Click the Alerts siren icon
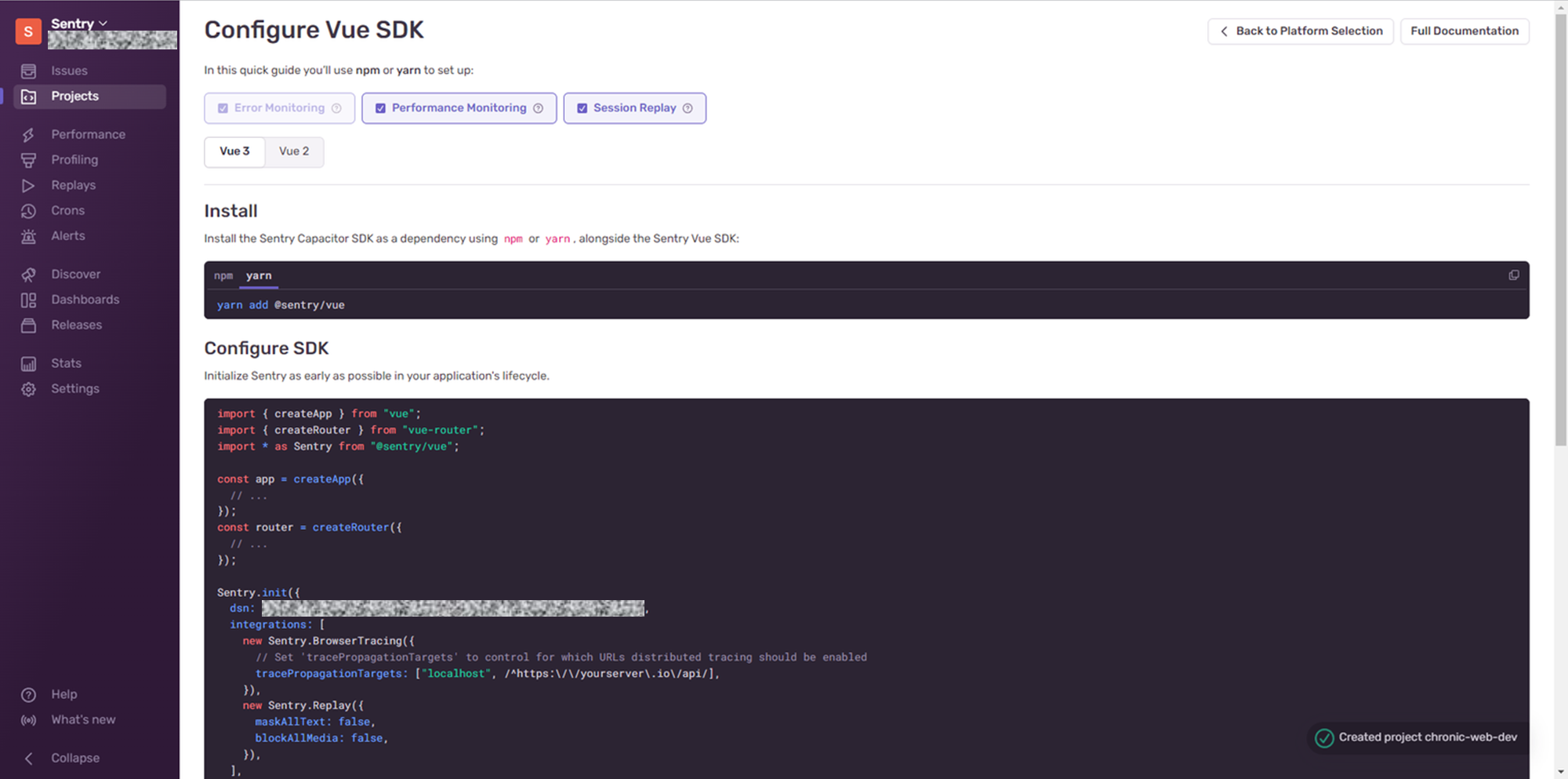Viewport: 1568px width, 779px height. [x=29, y=236]
